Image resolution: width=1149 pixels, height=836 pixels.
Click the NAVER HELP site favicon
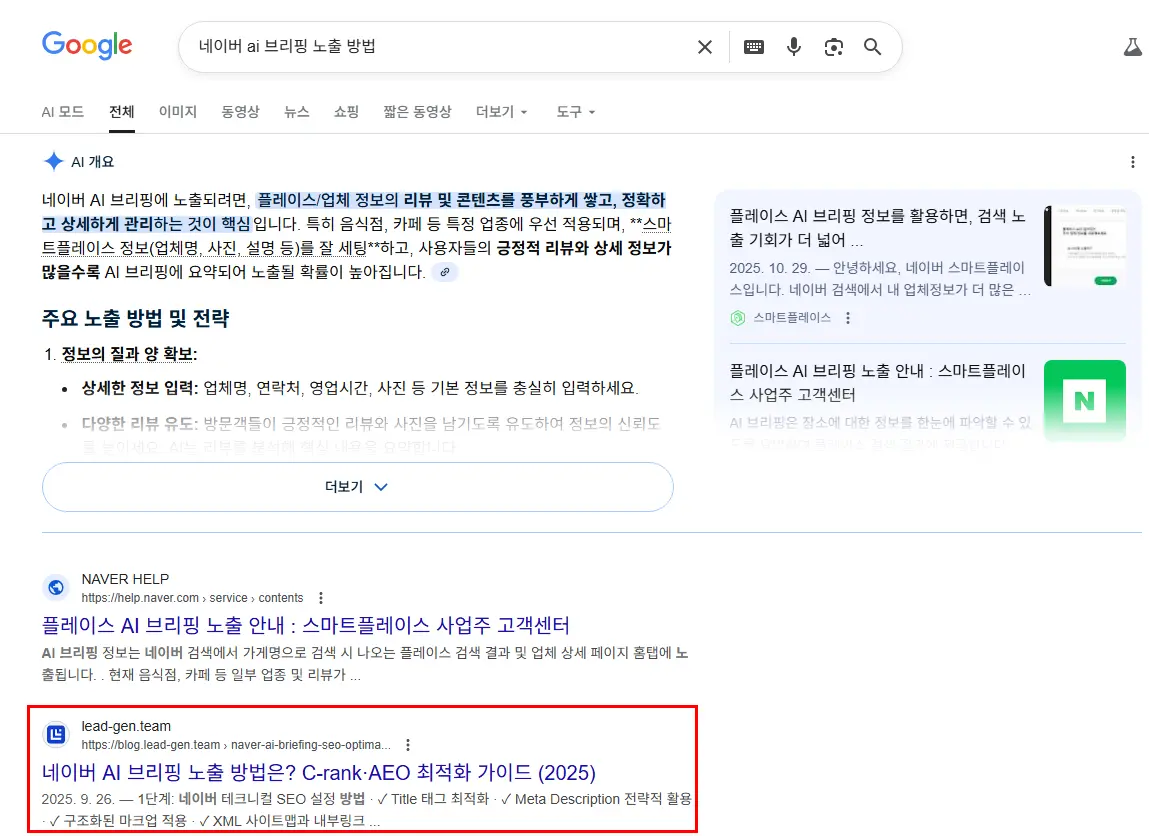(55, 586)
